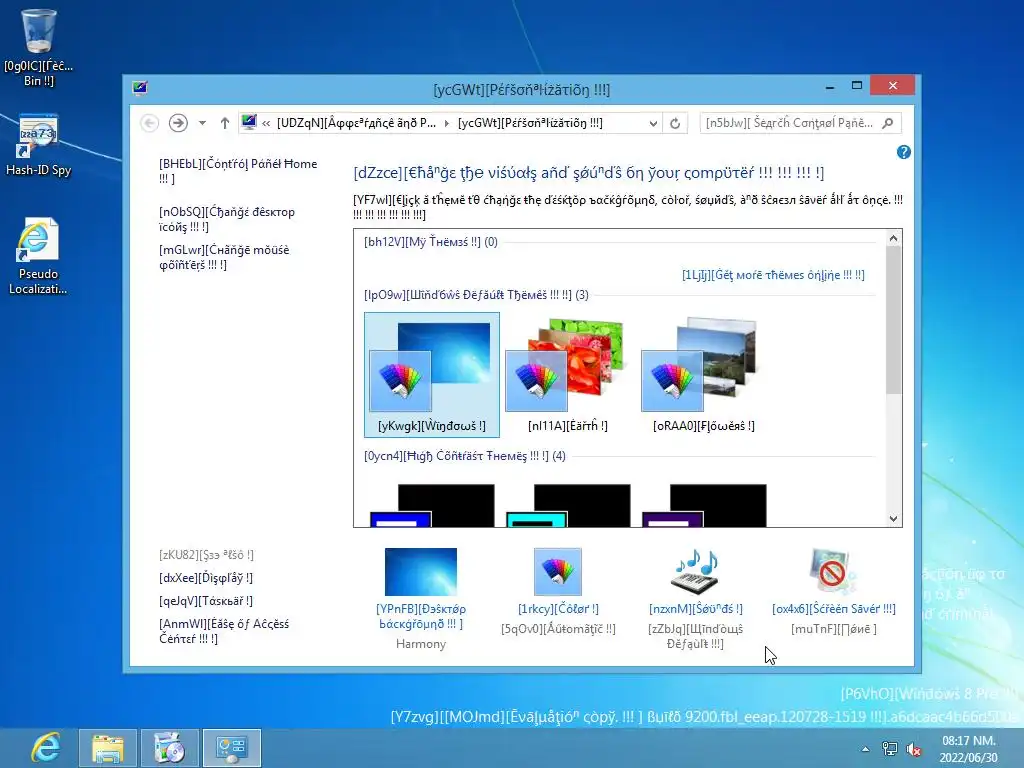Click the Screen Saver text link

[x=834, y=609]
